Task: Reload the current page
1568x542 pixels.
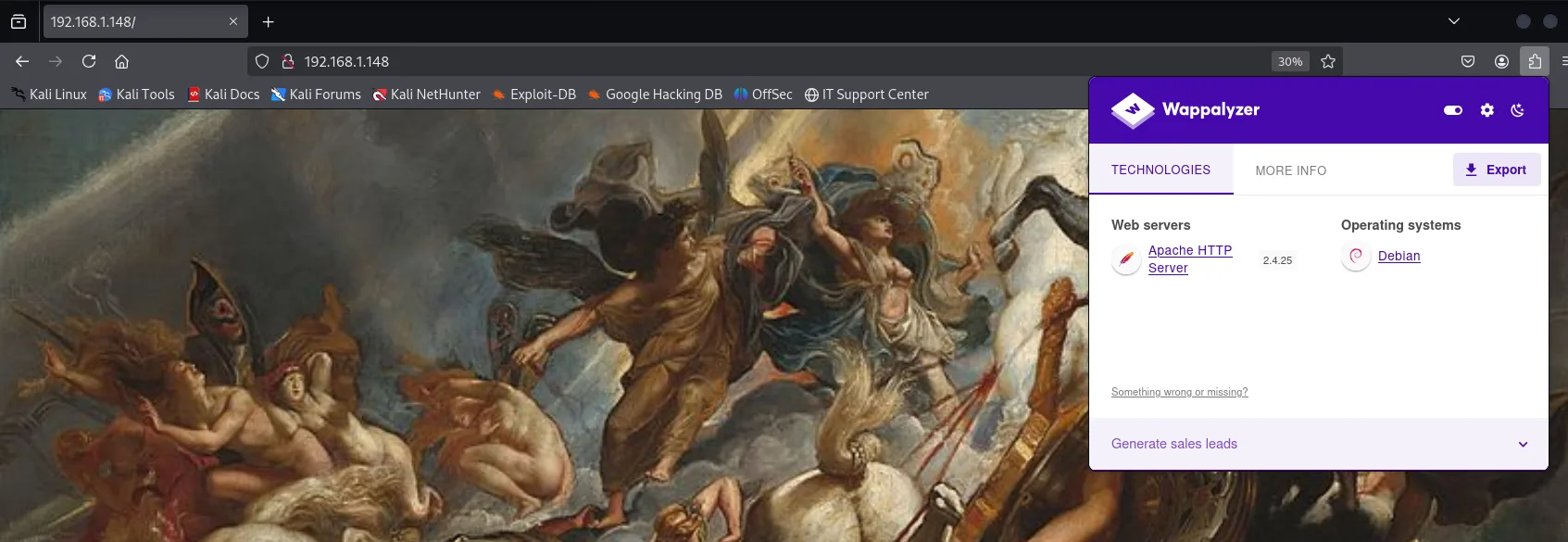Action: pos(89,61)
